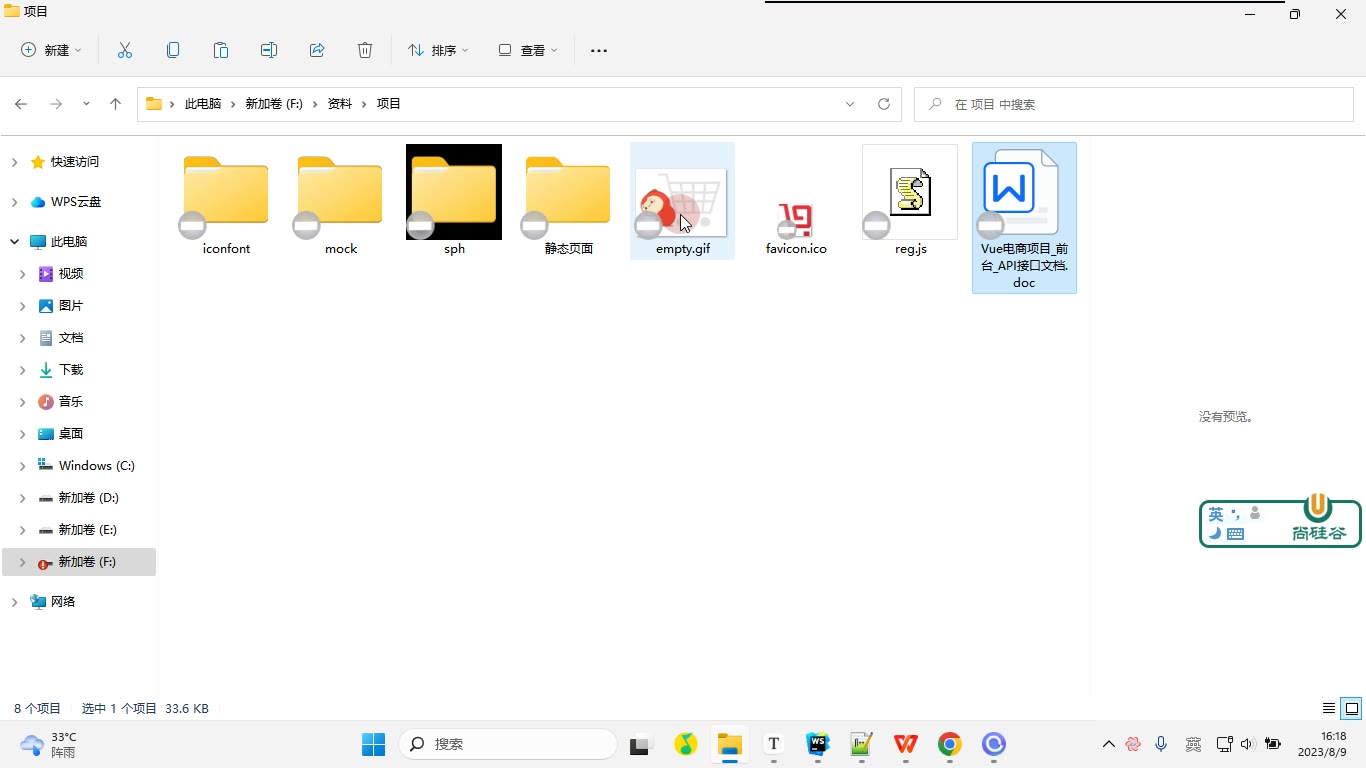Open the 新建 dropdown menu
This screenshot has height=768, width=1366.
pos(51,50)
